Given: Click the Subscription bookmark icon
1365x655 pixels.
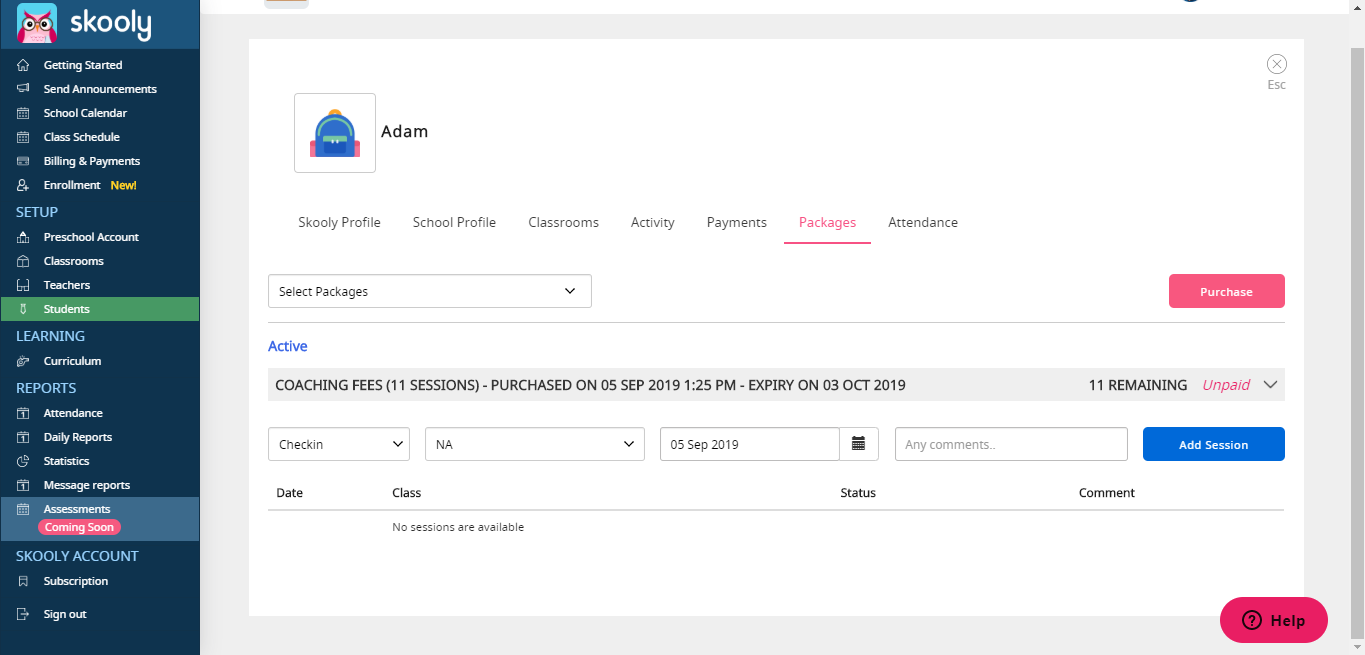Looking at the screenshot, I should tap(23, 581).
